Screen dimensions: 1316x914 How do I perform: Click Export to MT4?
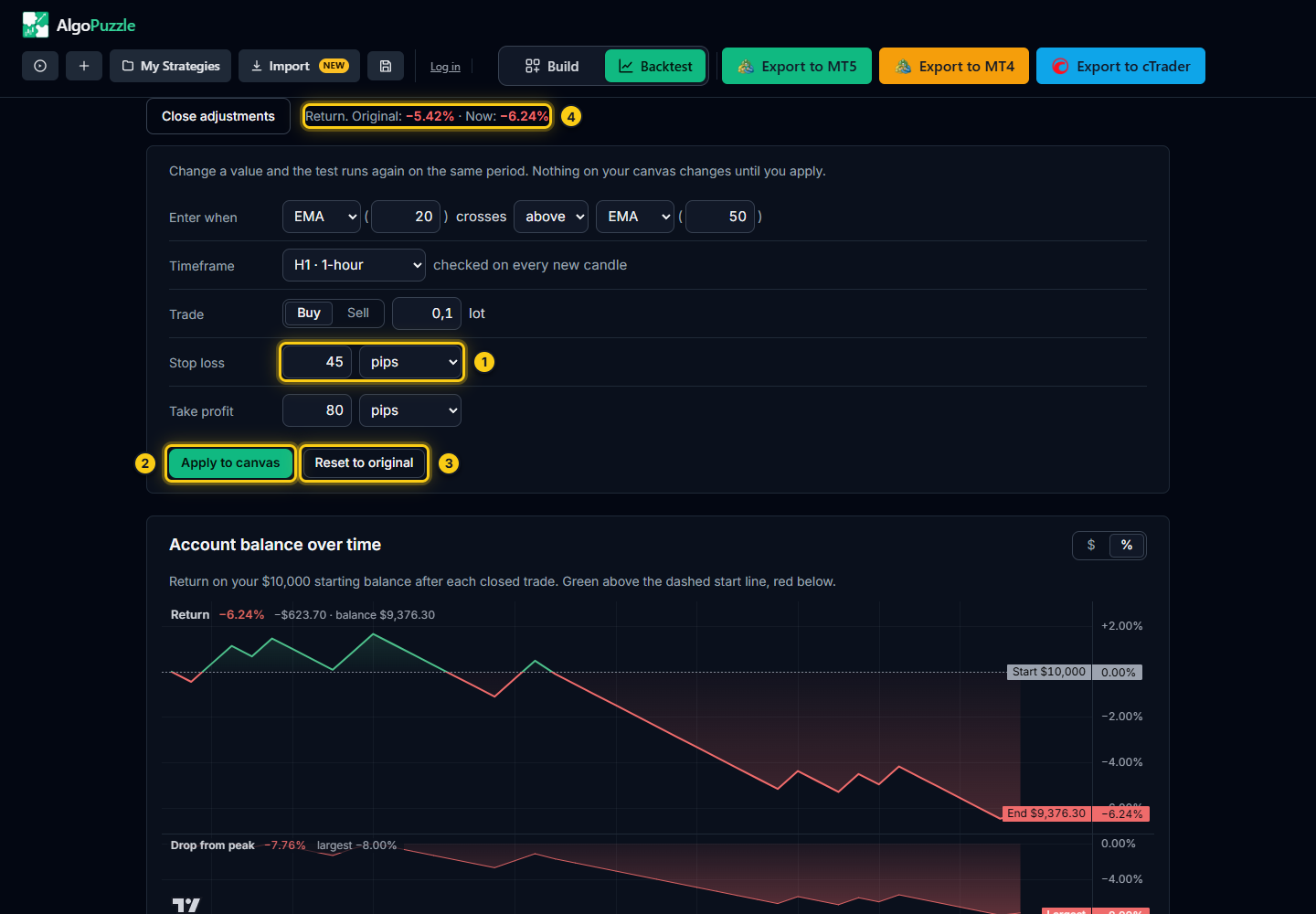tap(954, 66)
